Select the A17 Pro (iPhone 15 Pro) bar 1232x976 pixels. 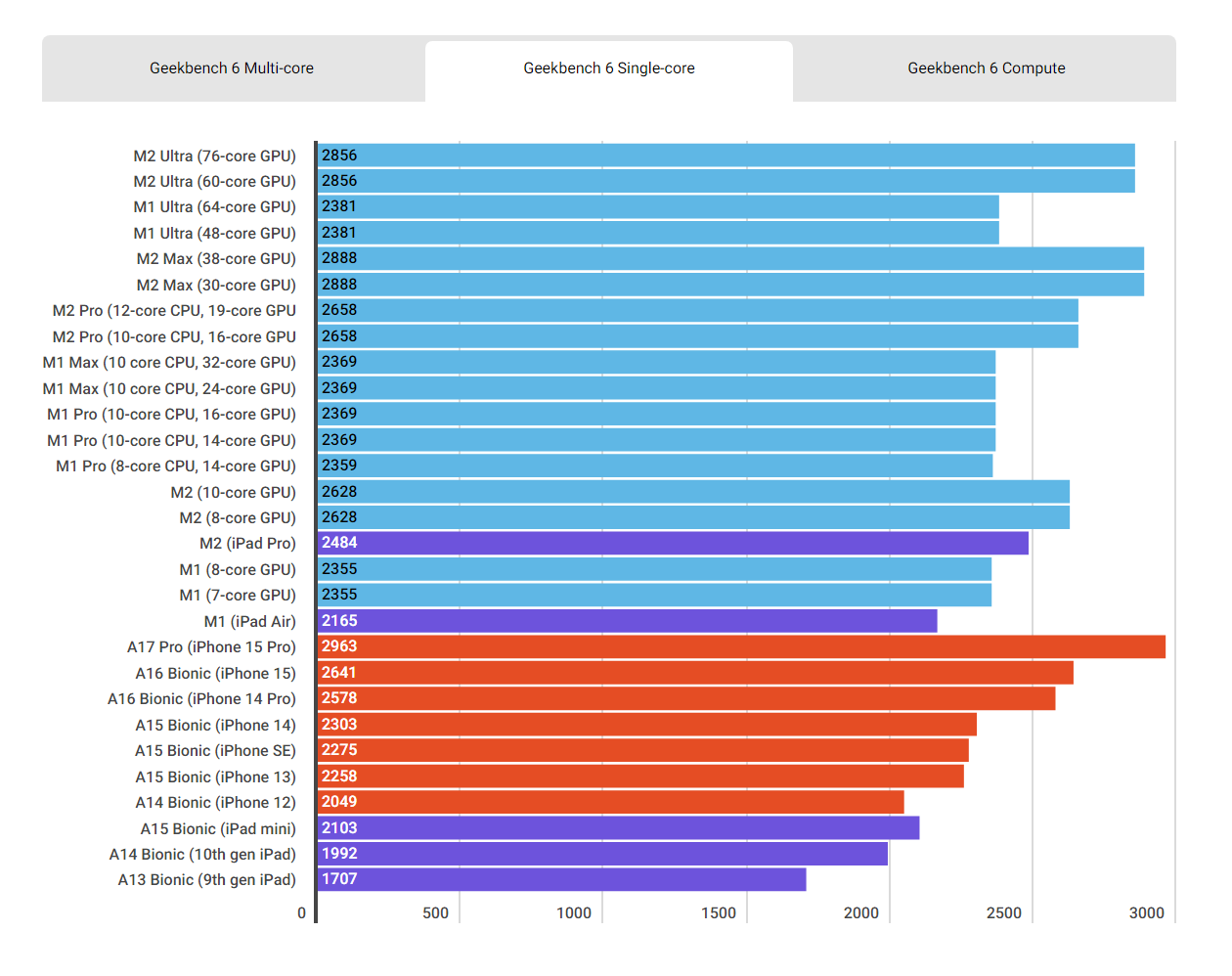[x=741, y=646]
